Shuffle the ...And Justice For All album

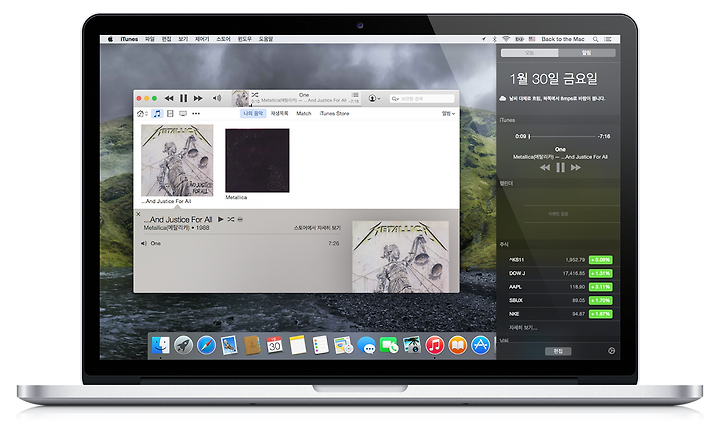tap(231, 219)
